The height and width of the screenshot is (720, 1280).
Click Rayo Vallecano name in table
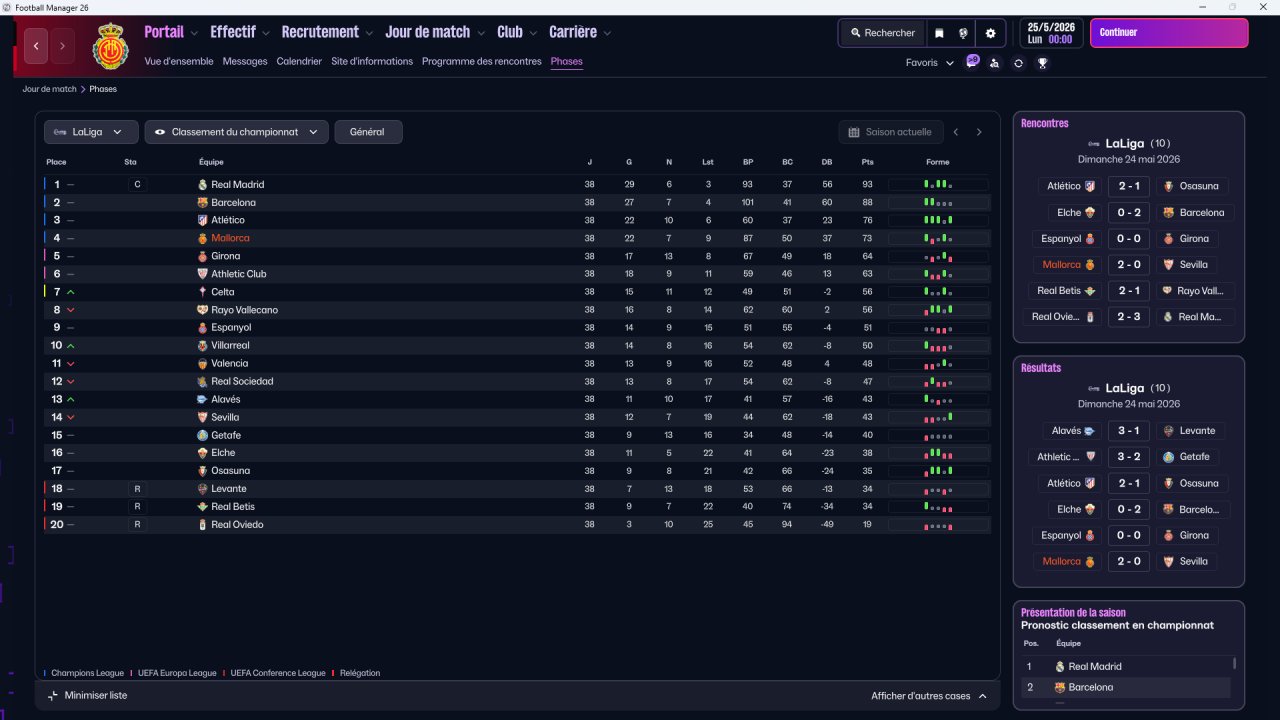pyautogui.click(x=245, y=310)
